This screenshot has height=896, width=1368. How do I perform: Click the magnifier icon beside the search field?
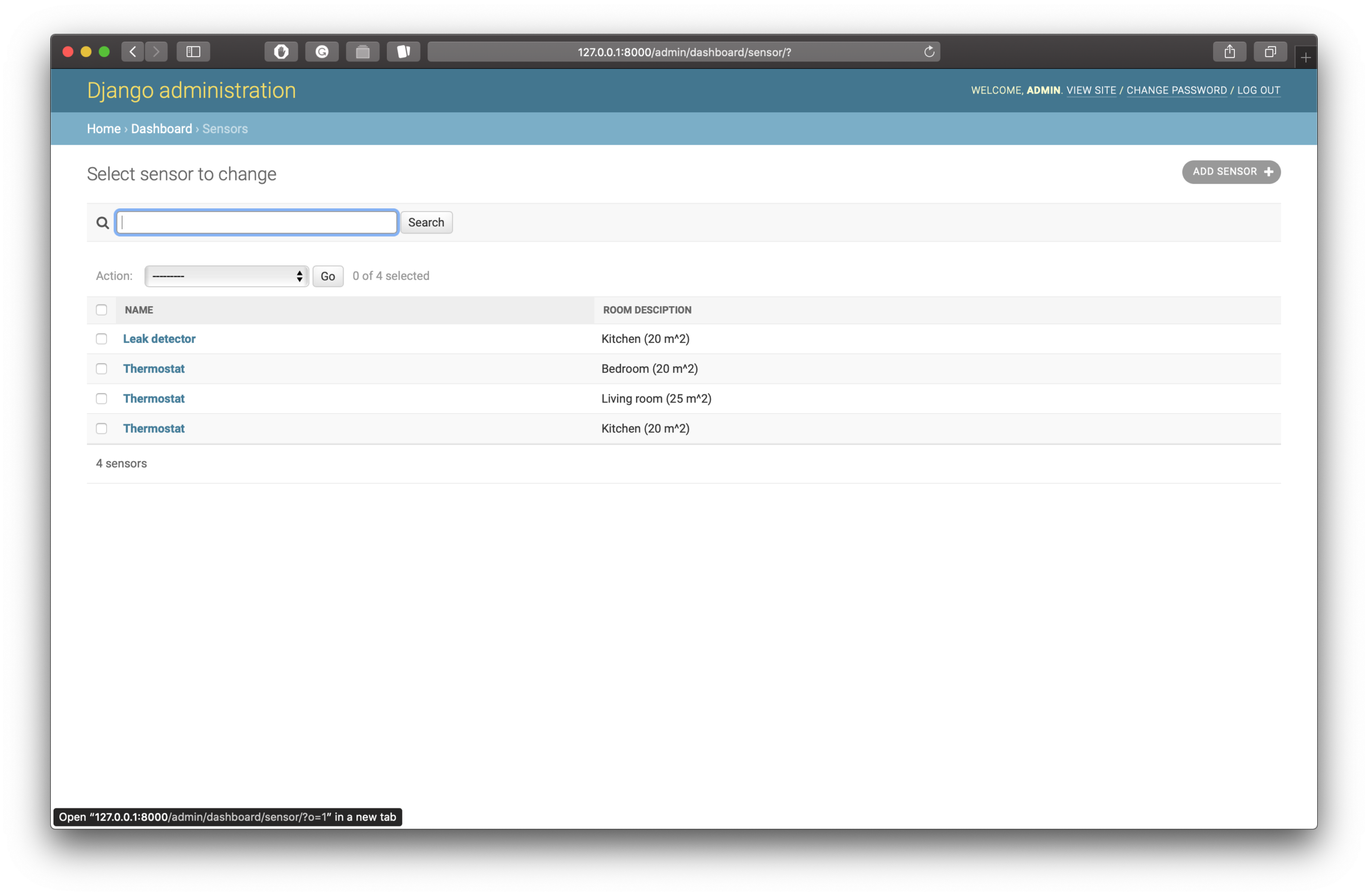point(102,222)
